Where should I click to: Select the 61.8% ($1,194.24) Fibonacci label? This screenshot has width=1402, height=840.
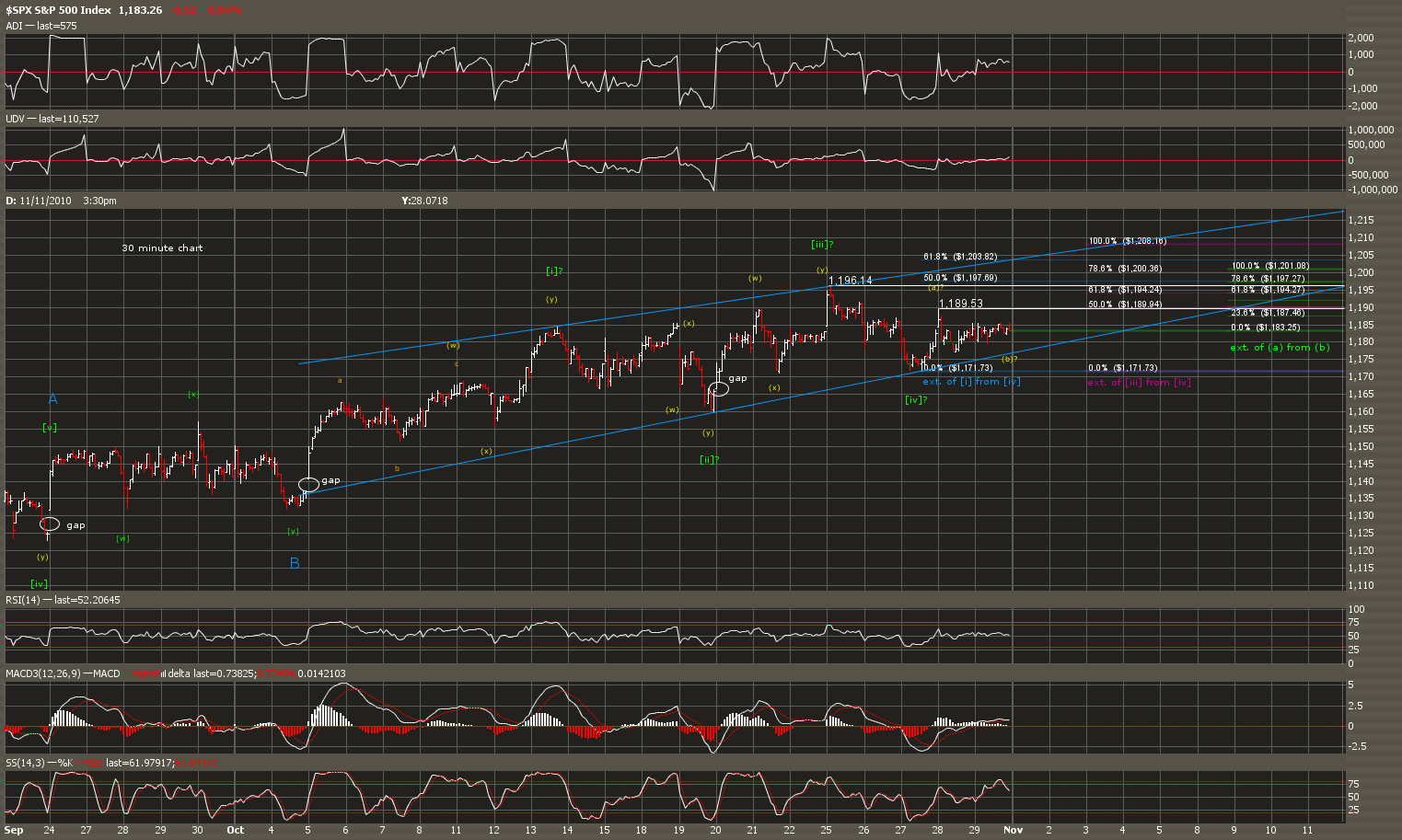click(x=1125, y=289)
